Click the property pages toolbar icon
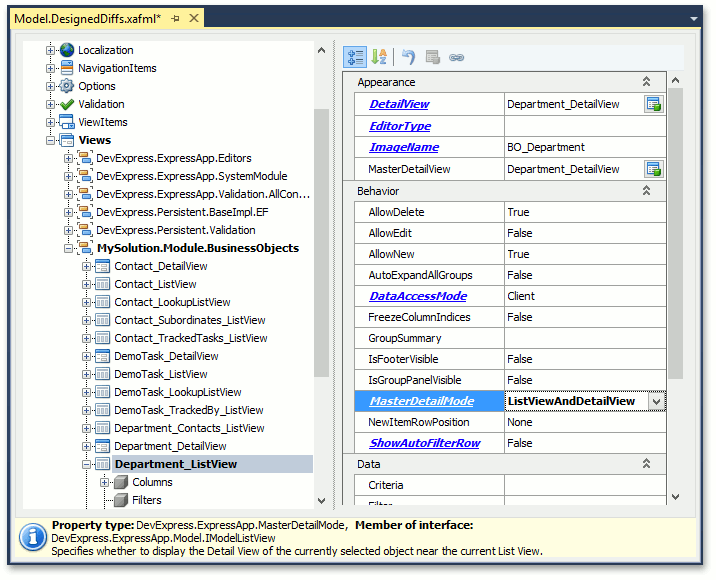The width and height of the screenshot is (716, 580). click(432, 58)
